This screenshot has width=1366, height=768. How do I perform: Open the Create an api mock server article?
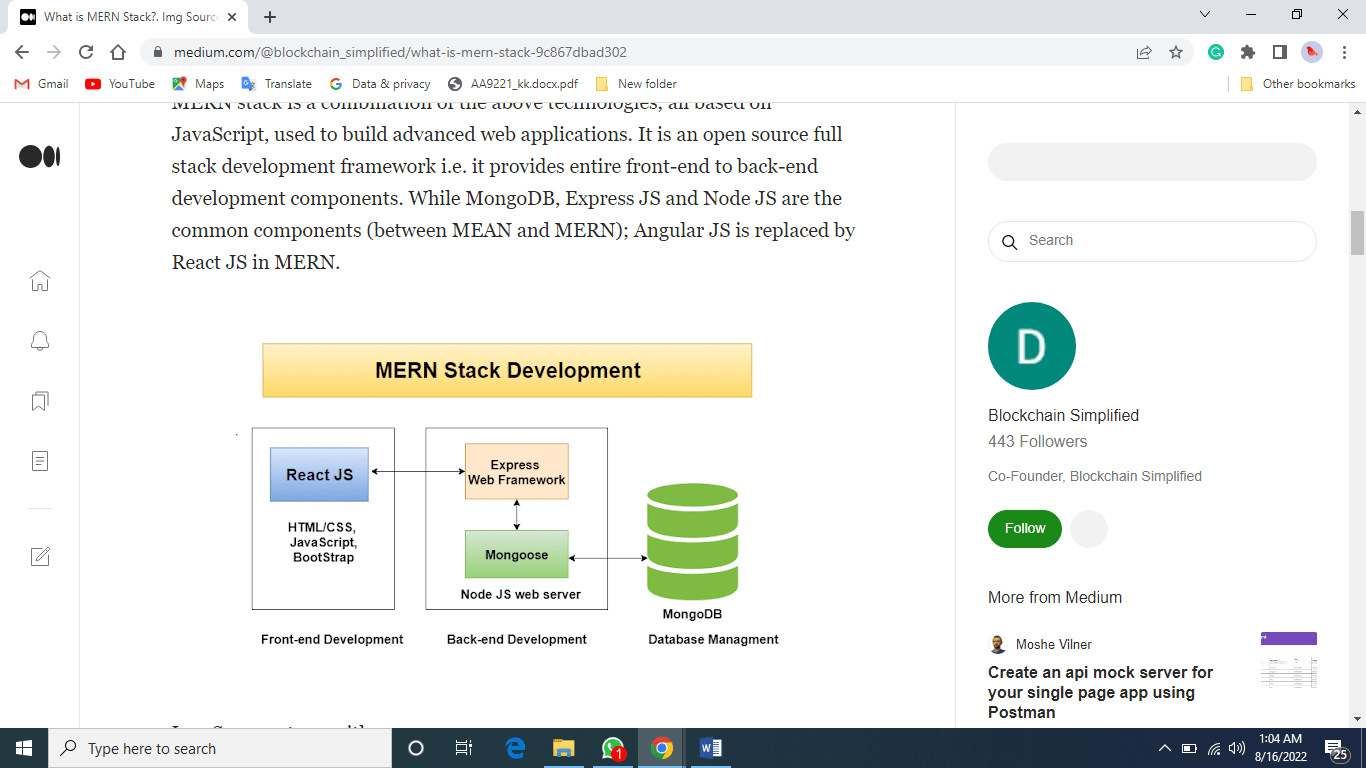point(1100,692)
